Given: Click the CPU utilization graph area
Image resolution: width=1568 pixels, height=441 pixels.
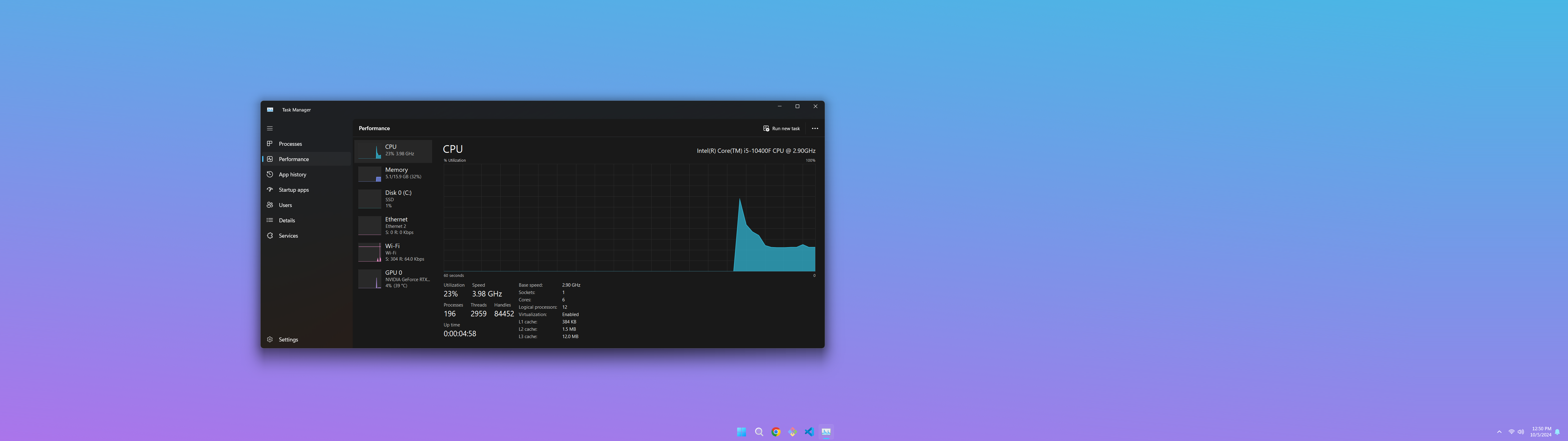Looking at the screenshot, I should point(629,217).
